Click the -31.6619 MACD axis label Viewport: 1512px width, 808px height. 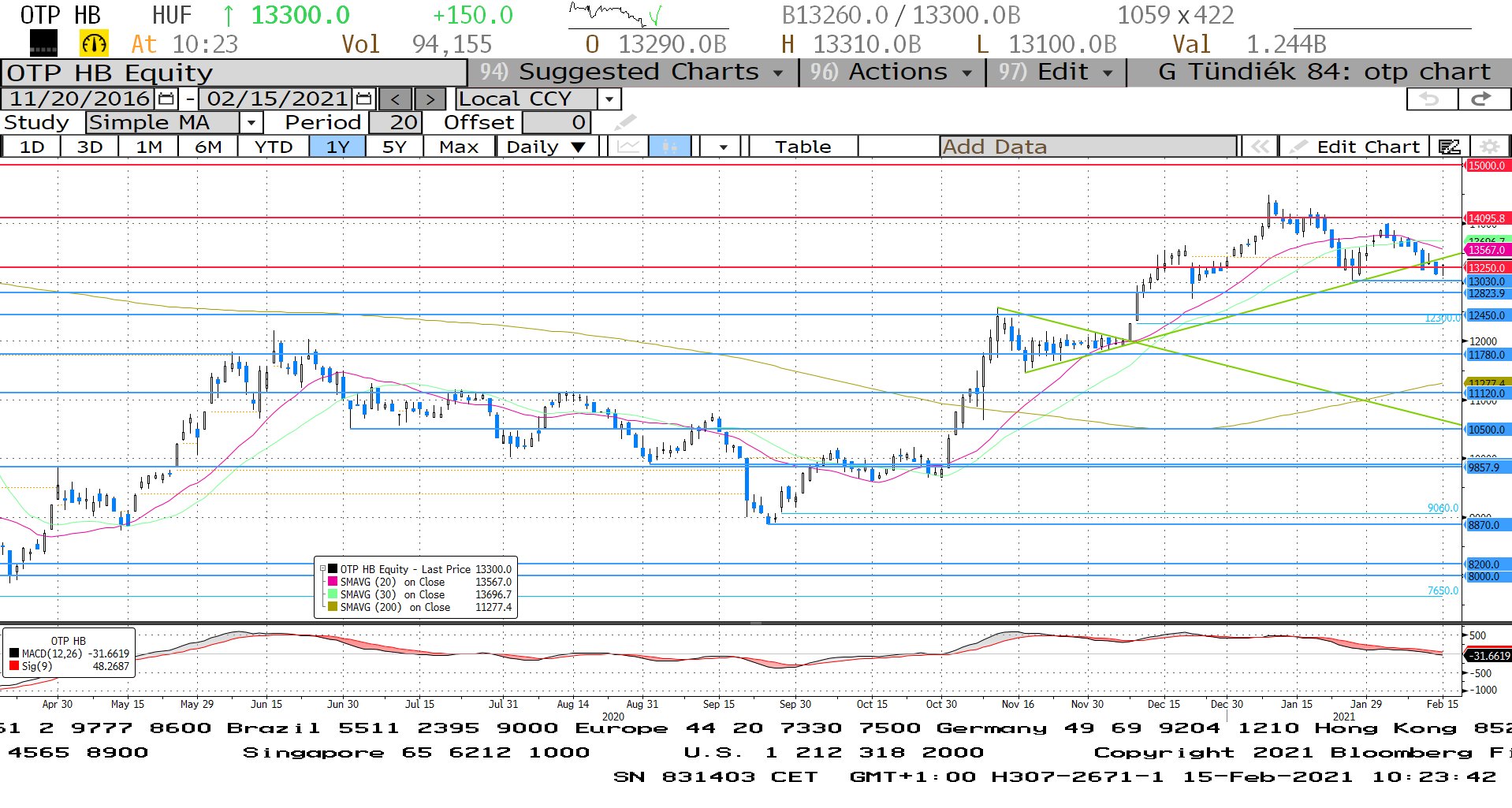point(1488,655)
